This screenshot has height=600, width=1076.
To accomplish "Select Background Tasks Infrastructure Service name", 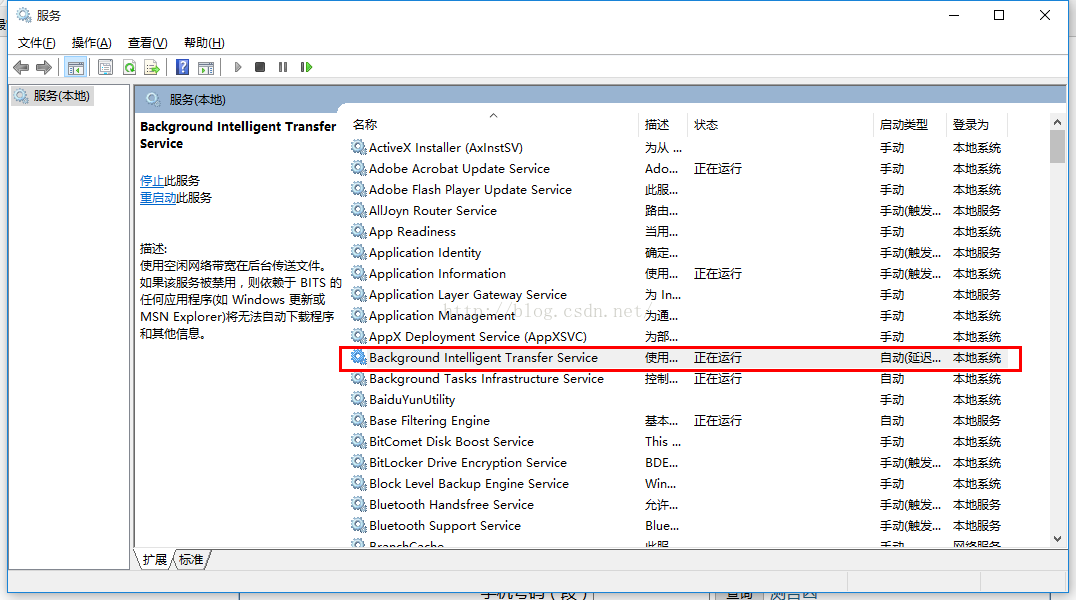I will [x=487, y=378].
